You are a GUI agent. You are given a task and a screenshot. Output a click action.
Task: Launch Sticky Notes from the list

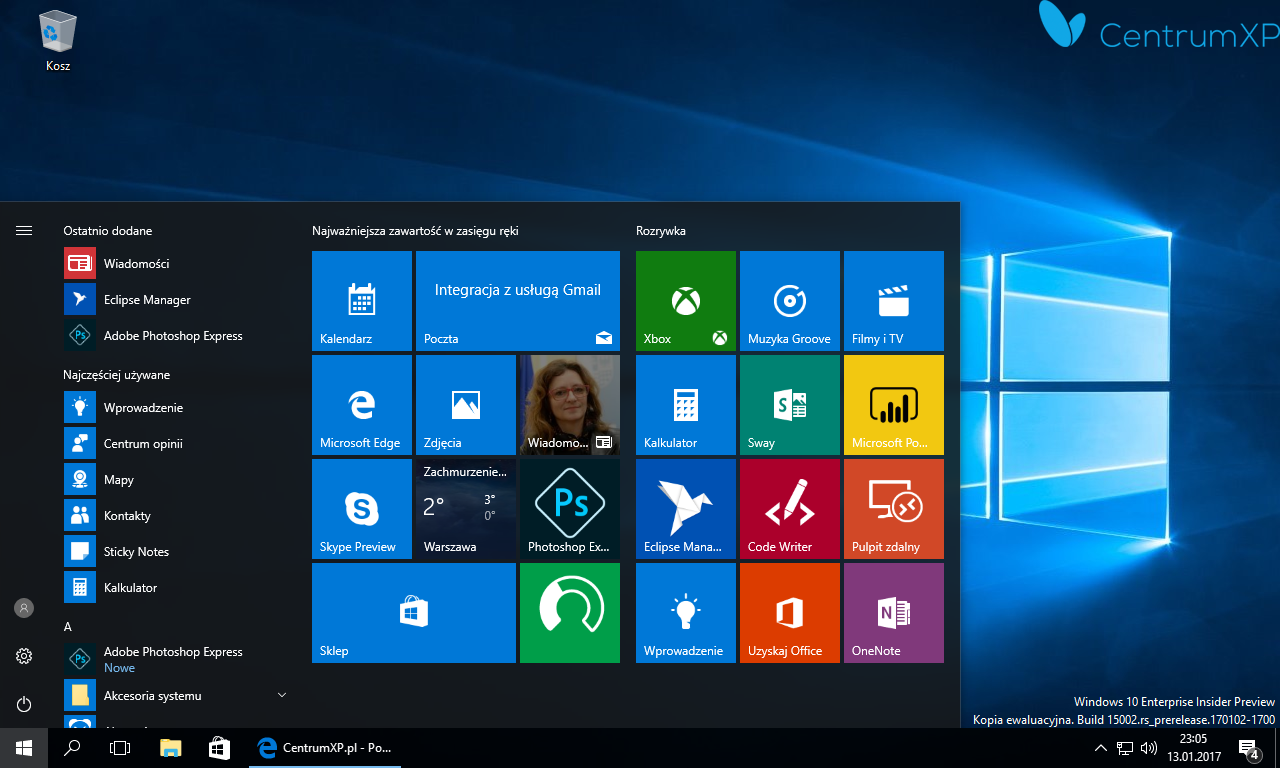[x=176, y=552]
